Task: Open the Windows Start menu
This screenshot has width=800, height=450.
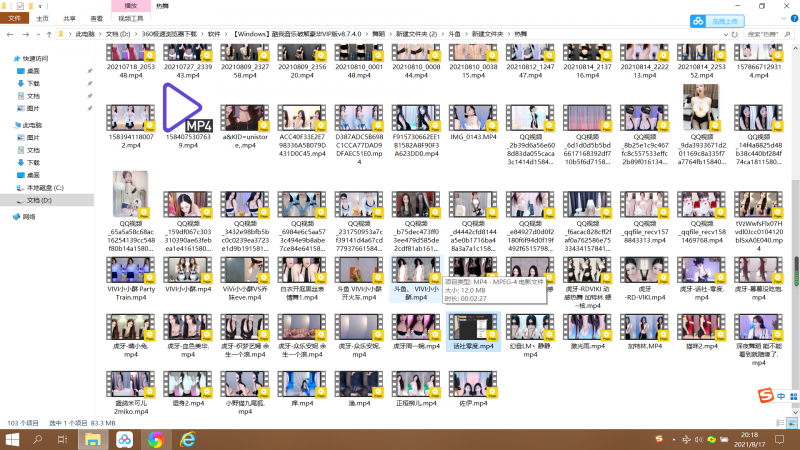Action: click(11, 439)
